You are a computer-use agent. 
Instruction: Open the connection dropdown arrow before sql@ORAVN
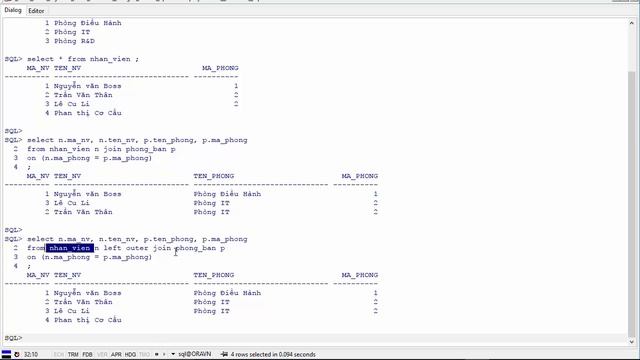[x=173, y=354]
